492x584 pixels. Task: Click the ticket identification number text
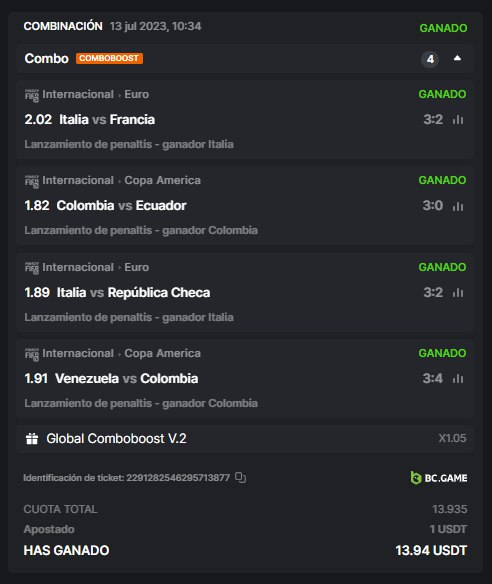coord(127,477)
